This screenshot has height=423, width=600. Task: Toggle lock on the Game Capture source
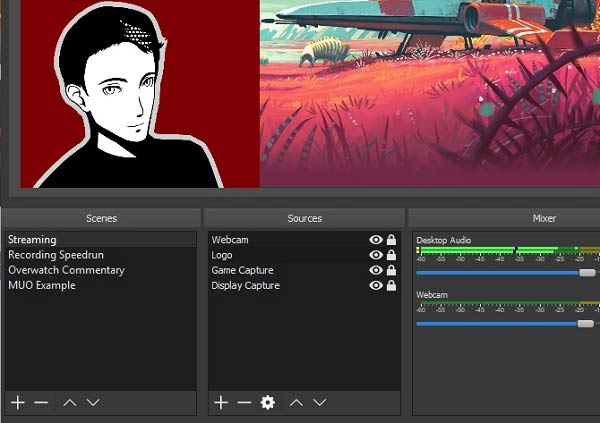tap(391, 270)
